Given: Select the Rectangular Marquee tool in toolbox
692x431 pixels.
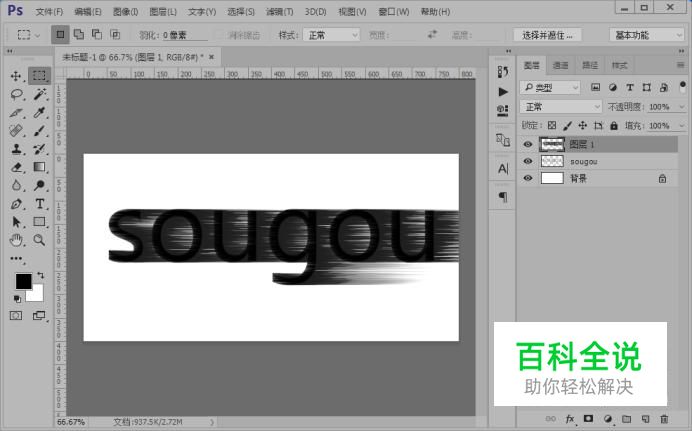Looking at the screenshot, I should 39,76.
